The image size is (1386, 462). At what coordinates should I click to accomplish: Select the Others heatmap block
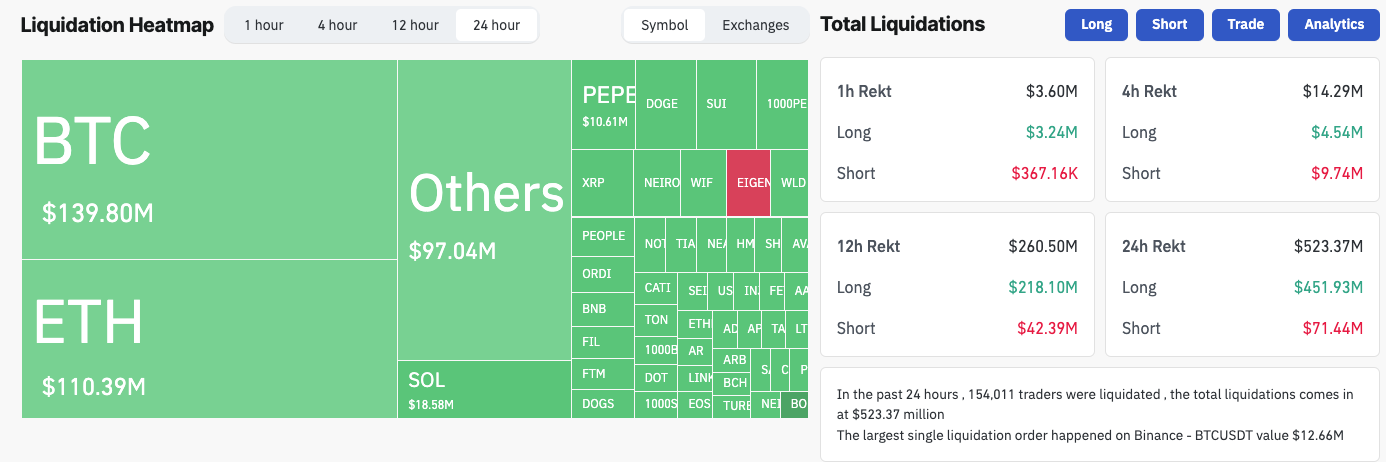(485, 210)
